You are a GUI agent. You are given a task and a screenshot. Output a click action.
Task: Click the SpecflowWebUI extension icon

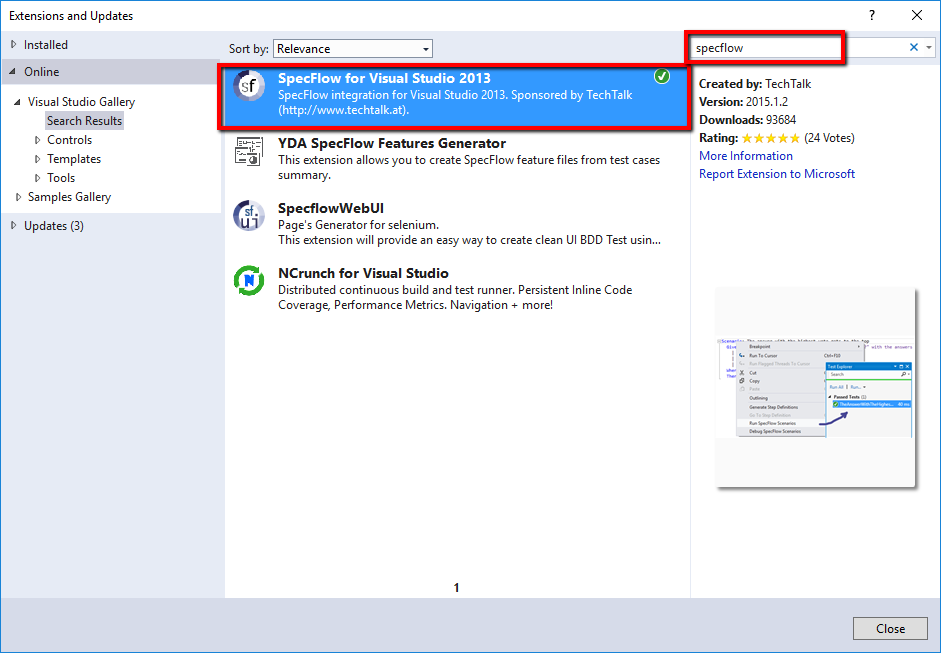pyautogui.click(x=248, y=215)
